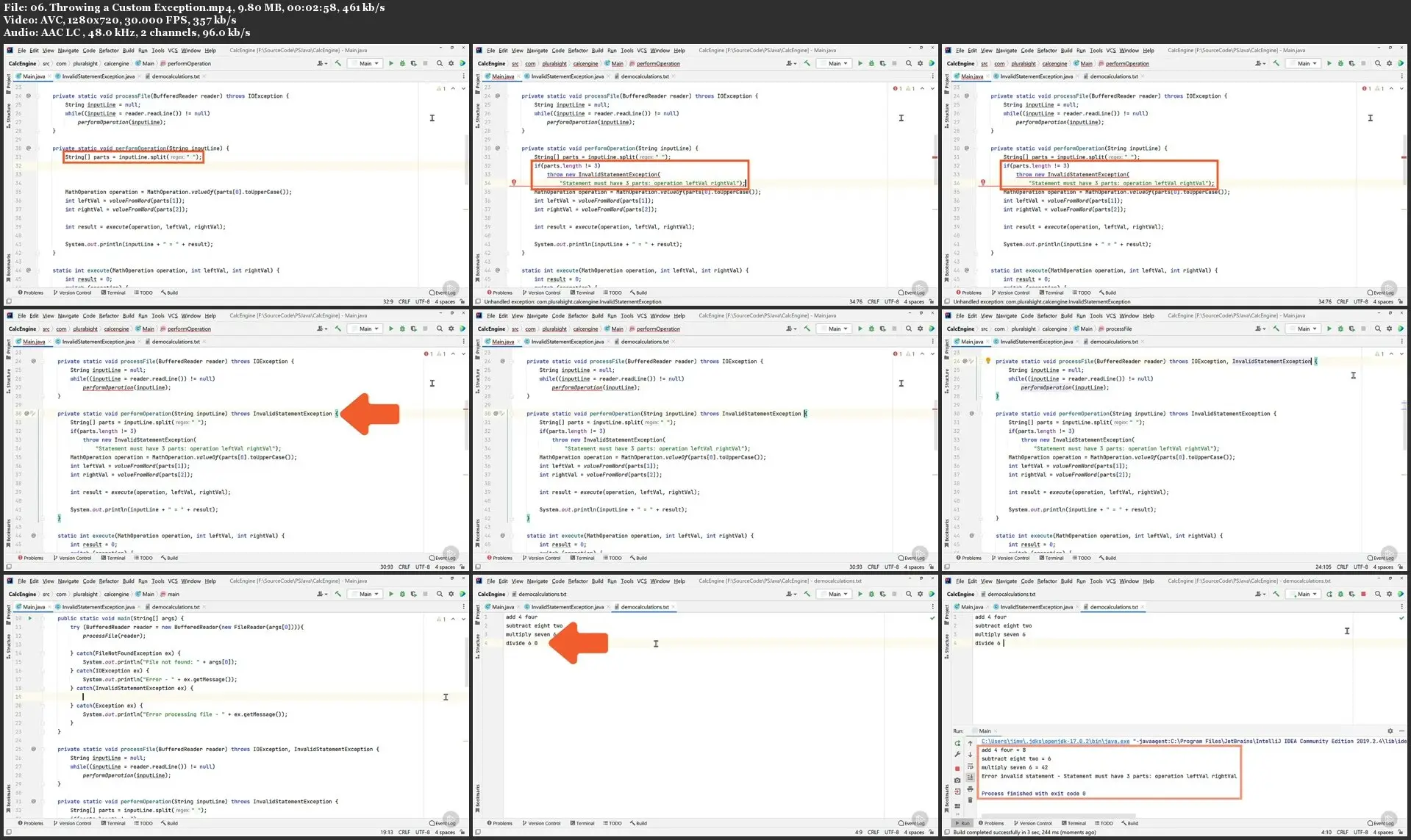1411x840 pixels.
Task: Click red Stop icon in toolbar of Run-console frame
Action: coord(1363,594)
